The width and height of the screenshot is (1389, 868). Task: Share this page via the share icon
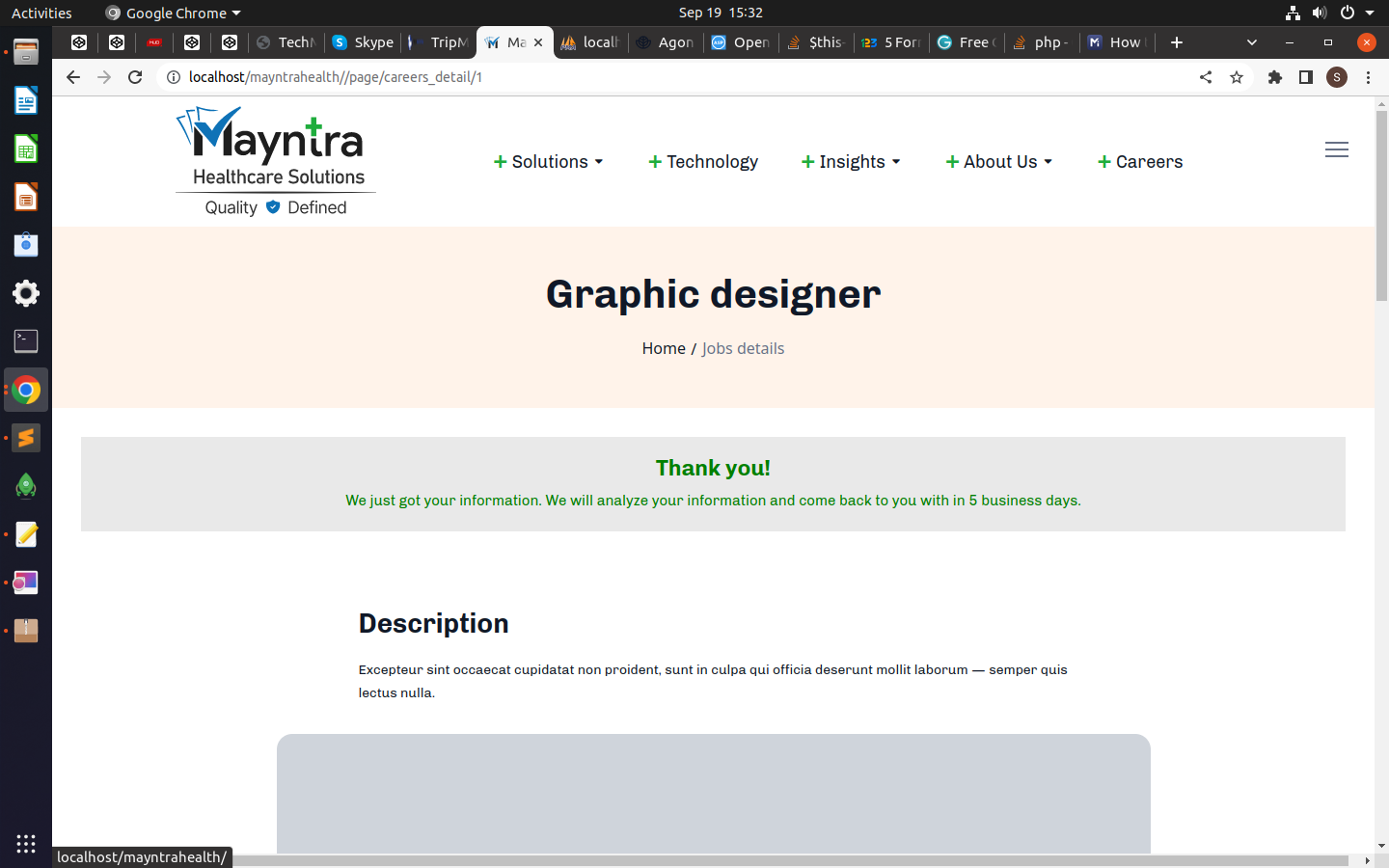point(1206,77)
